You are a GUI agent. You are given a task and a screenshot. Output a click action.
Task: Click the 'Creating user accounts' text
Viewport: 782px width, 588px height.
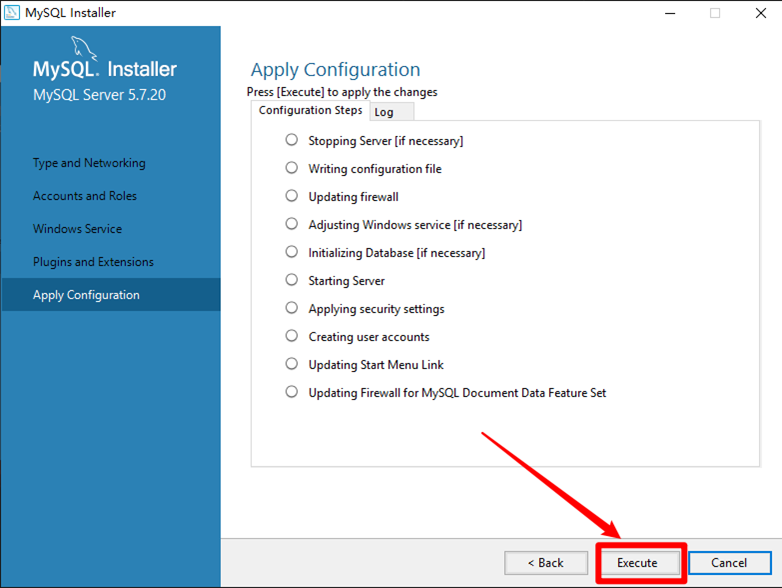[369, 337]
